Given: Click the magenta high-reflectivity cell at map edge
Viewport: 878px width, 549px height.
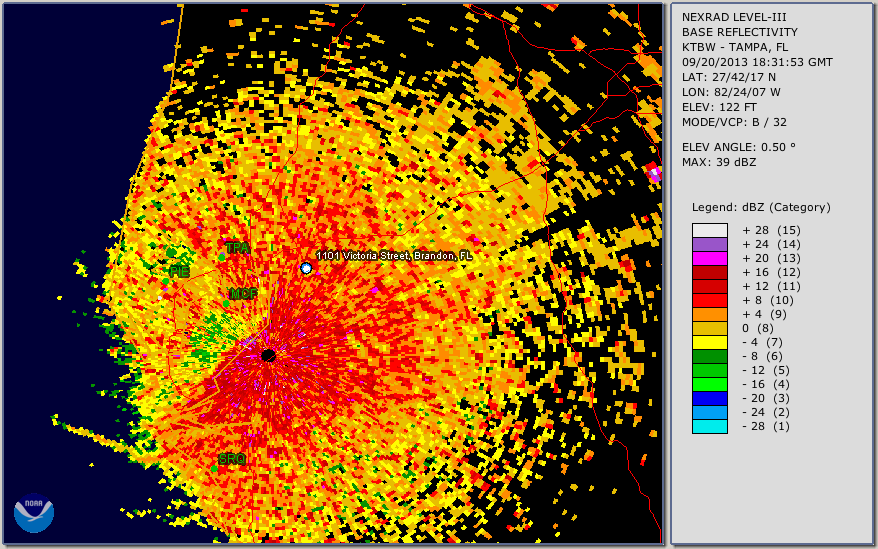Looking at the screenshot, I should [x=653, y=172].
